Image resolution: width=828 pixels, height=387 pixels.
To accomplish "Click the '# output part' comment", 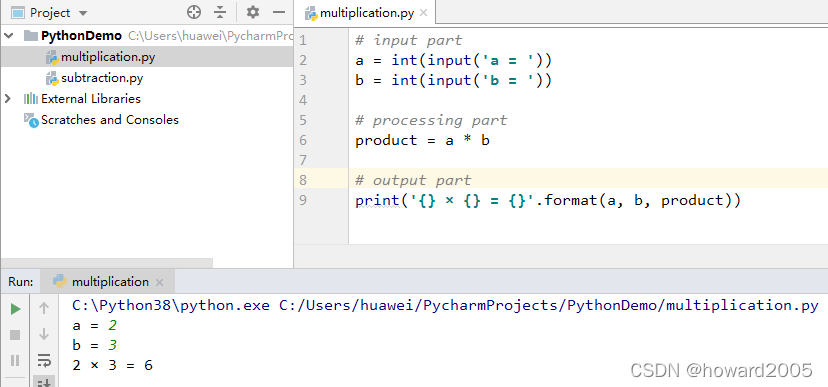I will 413,181.
